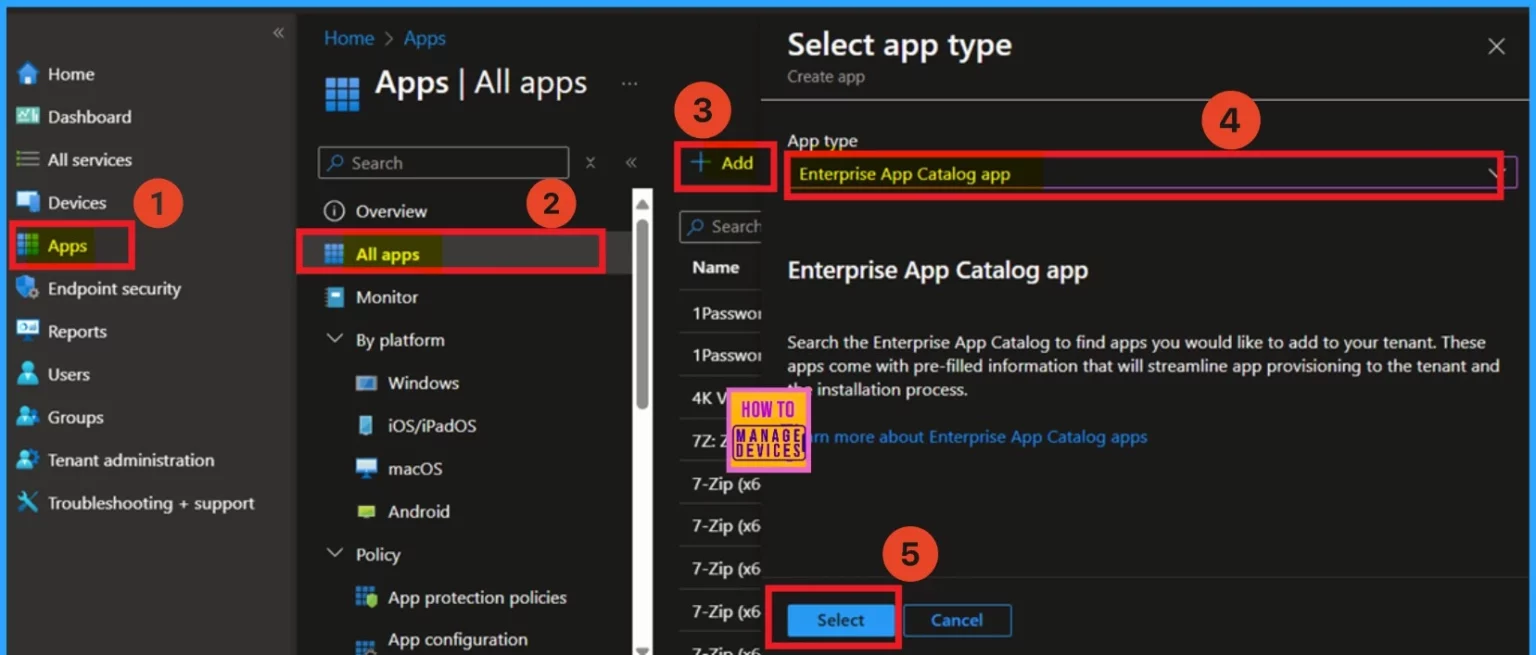
Task: Open Groups in the left navigation
Action: (x=75, y=418)
